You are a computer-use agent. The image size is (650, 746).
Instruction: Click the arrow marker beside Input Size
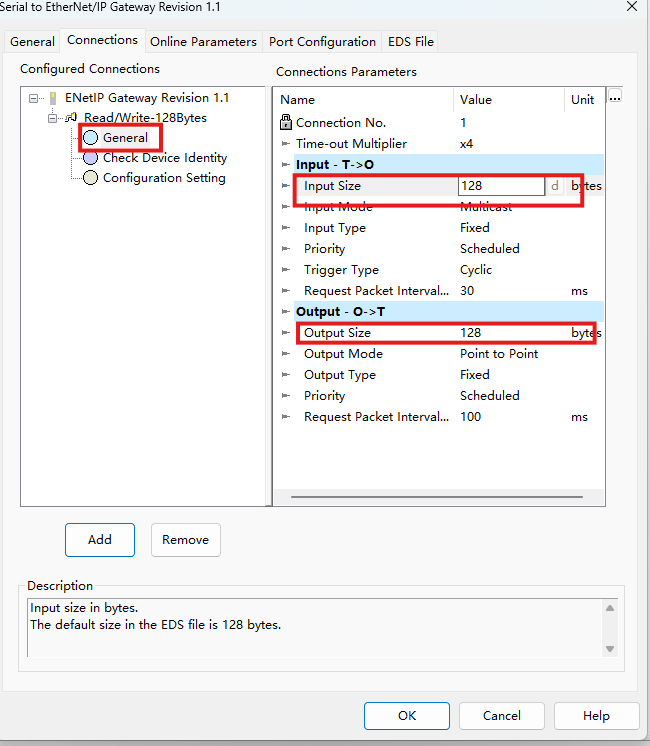click(x=286, y=186)
